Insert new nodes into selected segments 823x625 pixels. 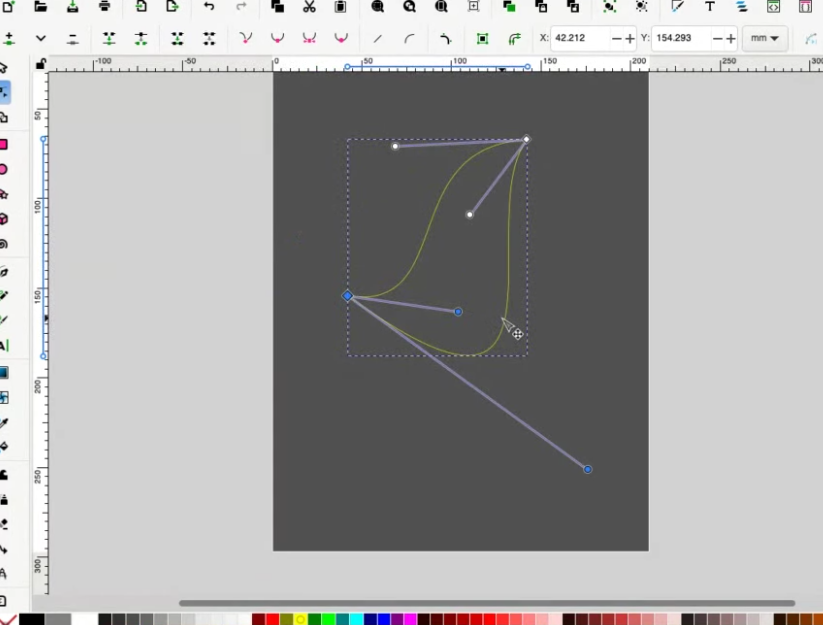[x=9, y=38]
